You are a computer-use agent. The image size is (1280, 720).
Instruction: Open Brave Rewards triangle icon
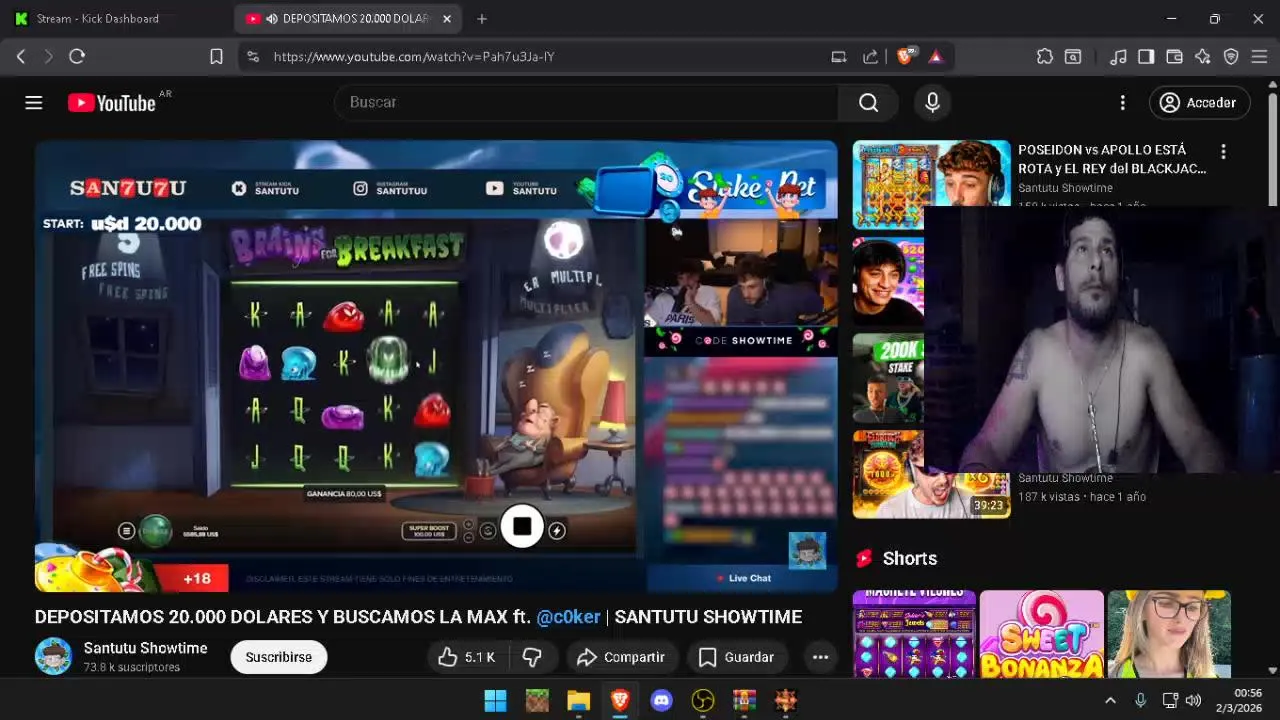pyautogui.click(x=935, y=57)
